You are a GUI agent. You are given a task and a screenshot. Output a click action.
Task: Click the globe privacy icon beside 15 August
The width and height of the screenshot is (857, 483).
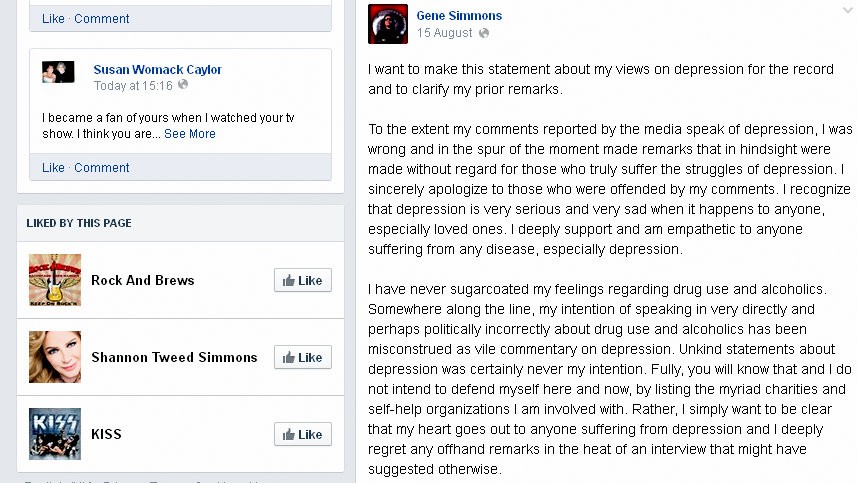(484, 33)
